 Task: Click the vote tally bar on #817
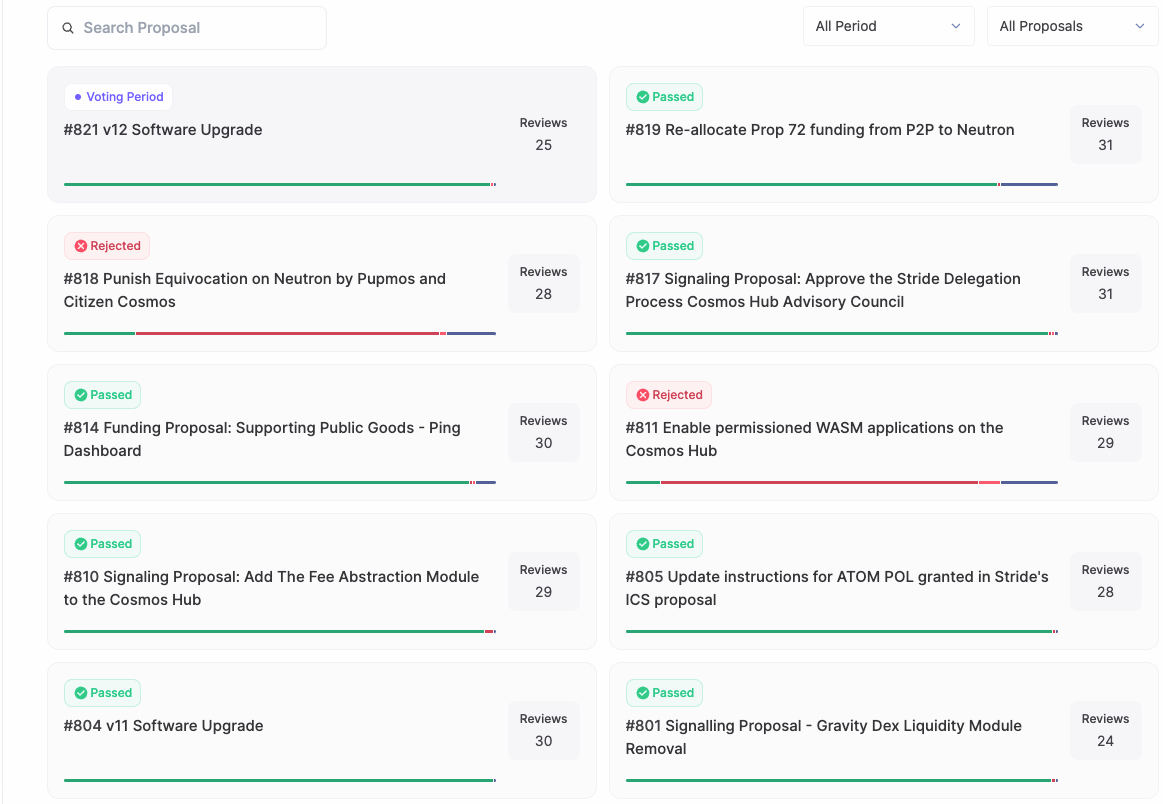coord(842,334)
